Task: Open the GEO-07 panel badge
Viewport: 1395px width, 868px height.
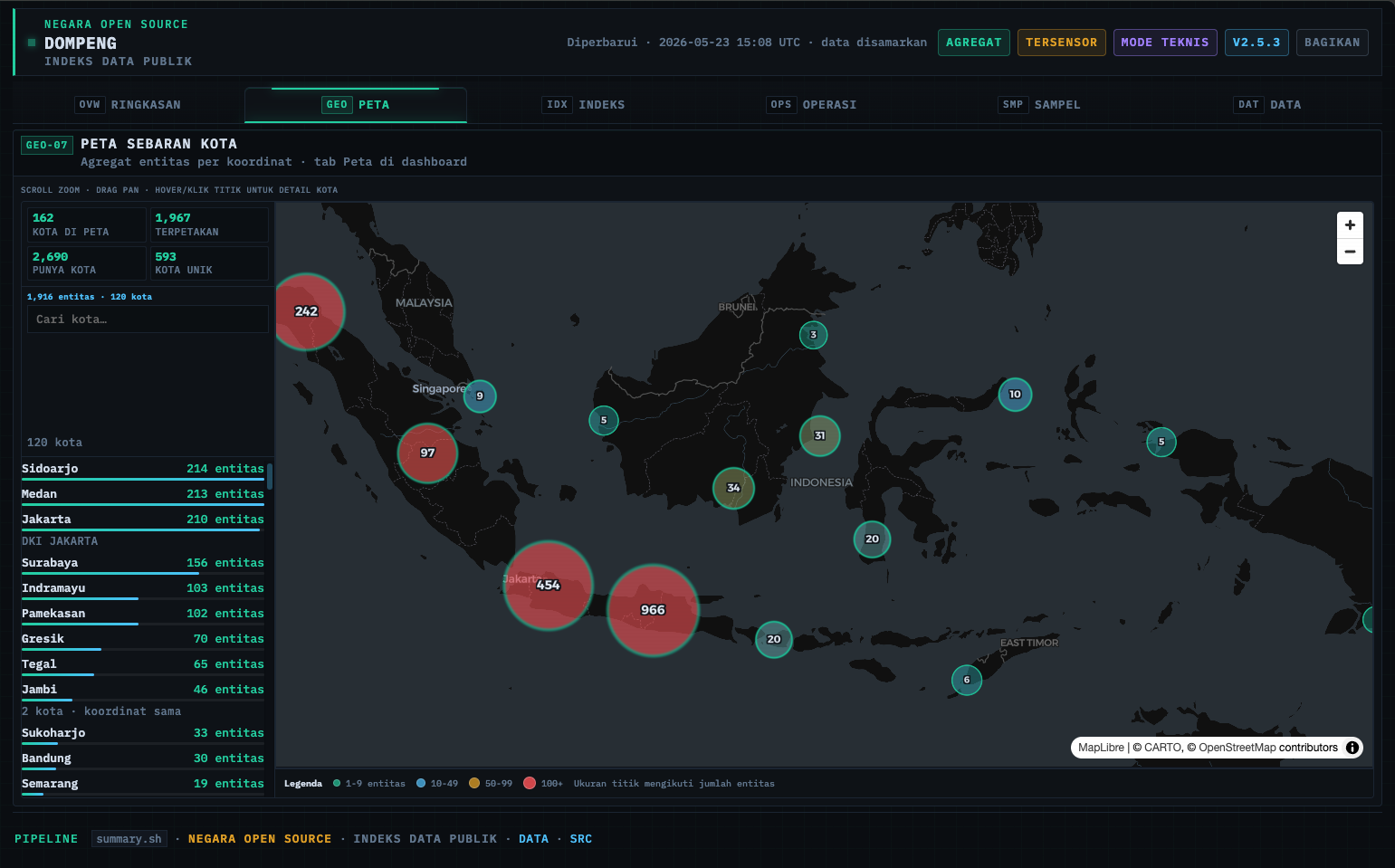Action: 47,145
